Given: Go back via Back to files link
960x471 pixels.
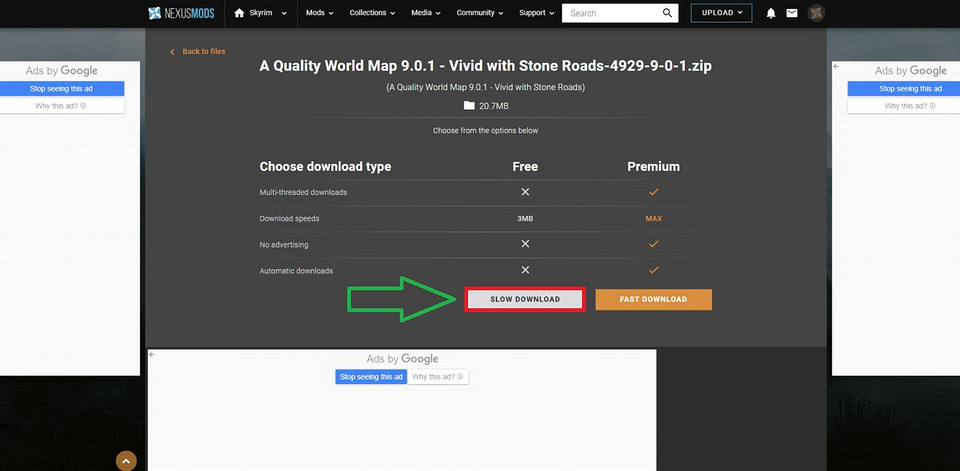Looking at the screenshot, I should coord(203,51).
